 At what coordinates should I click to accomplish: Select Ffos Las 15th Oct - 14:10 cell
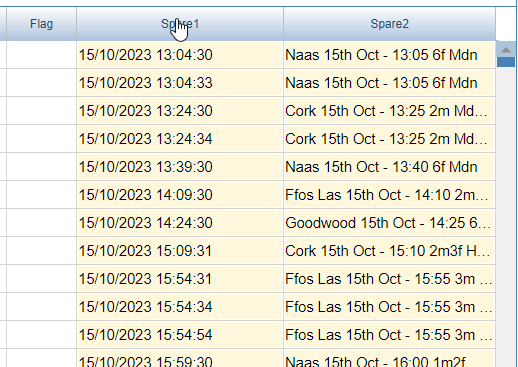coord(389,195)
